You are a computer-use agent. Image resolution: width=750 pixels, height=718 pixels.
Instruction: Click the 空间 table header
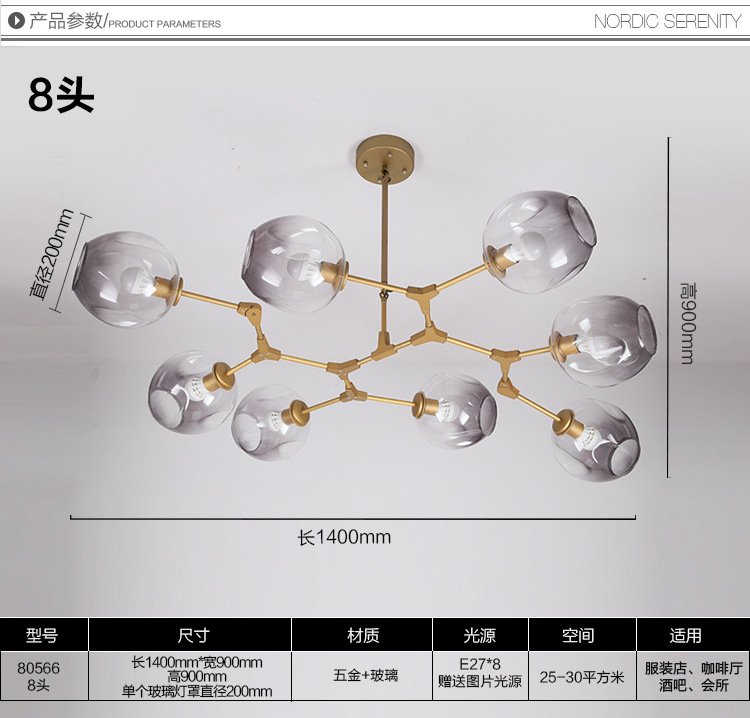[583, 635]
